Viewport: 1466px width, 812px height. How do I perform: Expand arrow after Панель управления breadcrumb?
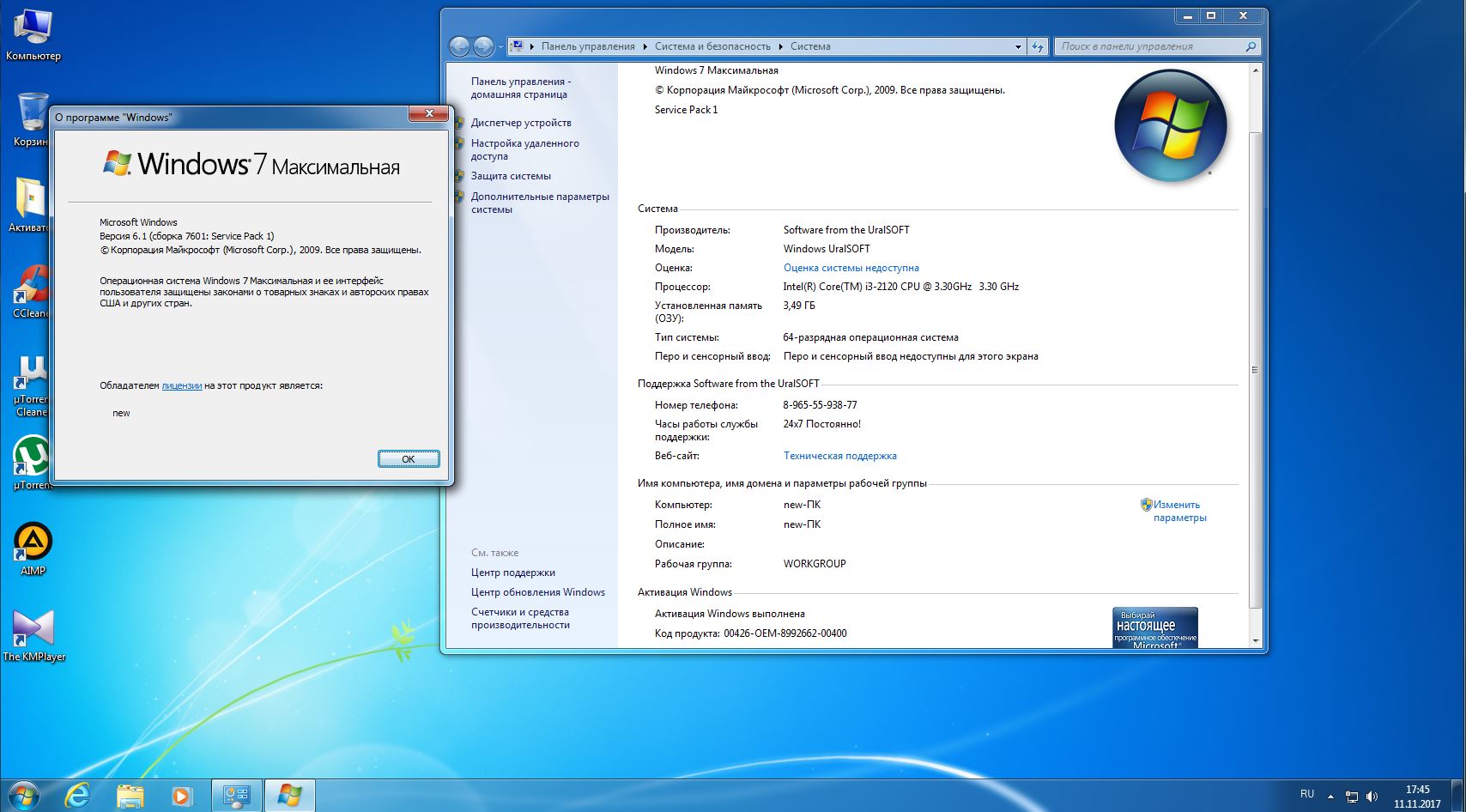click(x=645, y=46)
